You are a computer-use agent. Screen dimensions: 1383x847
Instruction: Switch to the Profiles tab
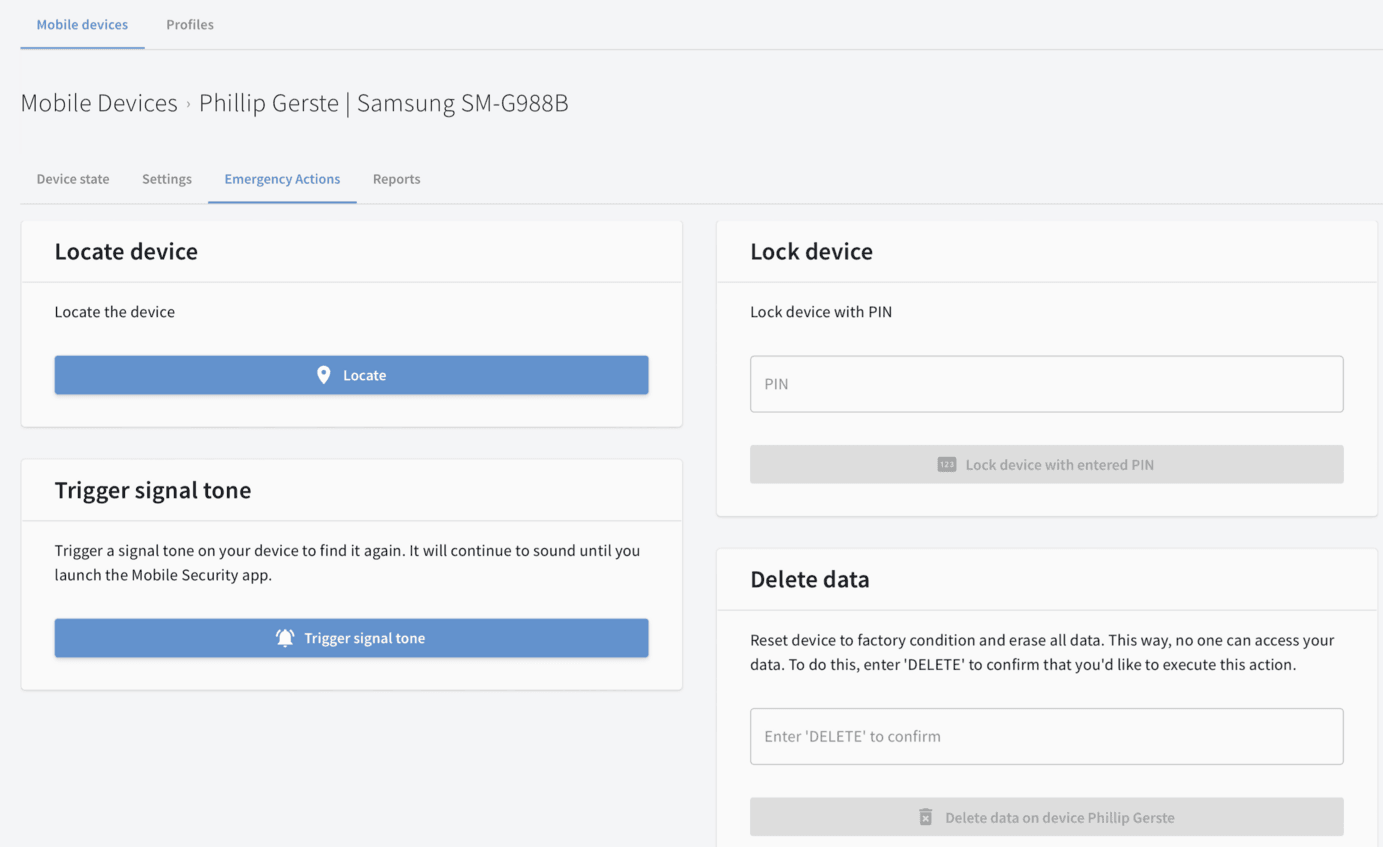tap(190, 24)
